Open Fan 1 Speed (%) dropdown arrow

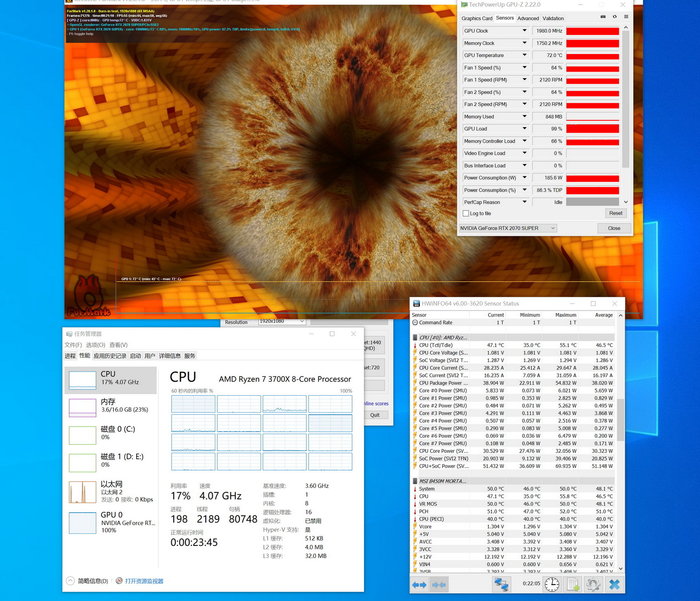click(525, 67)
